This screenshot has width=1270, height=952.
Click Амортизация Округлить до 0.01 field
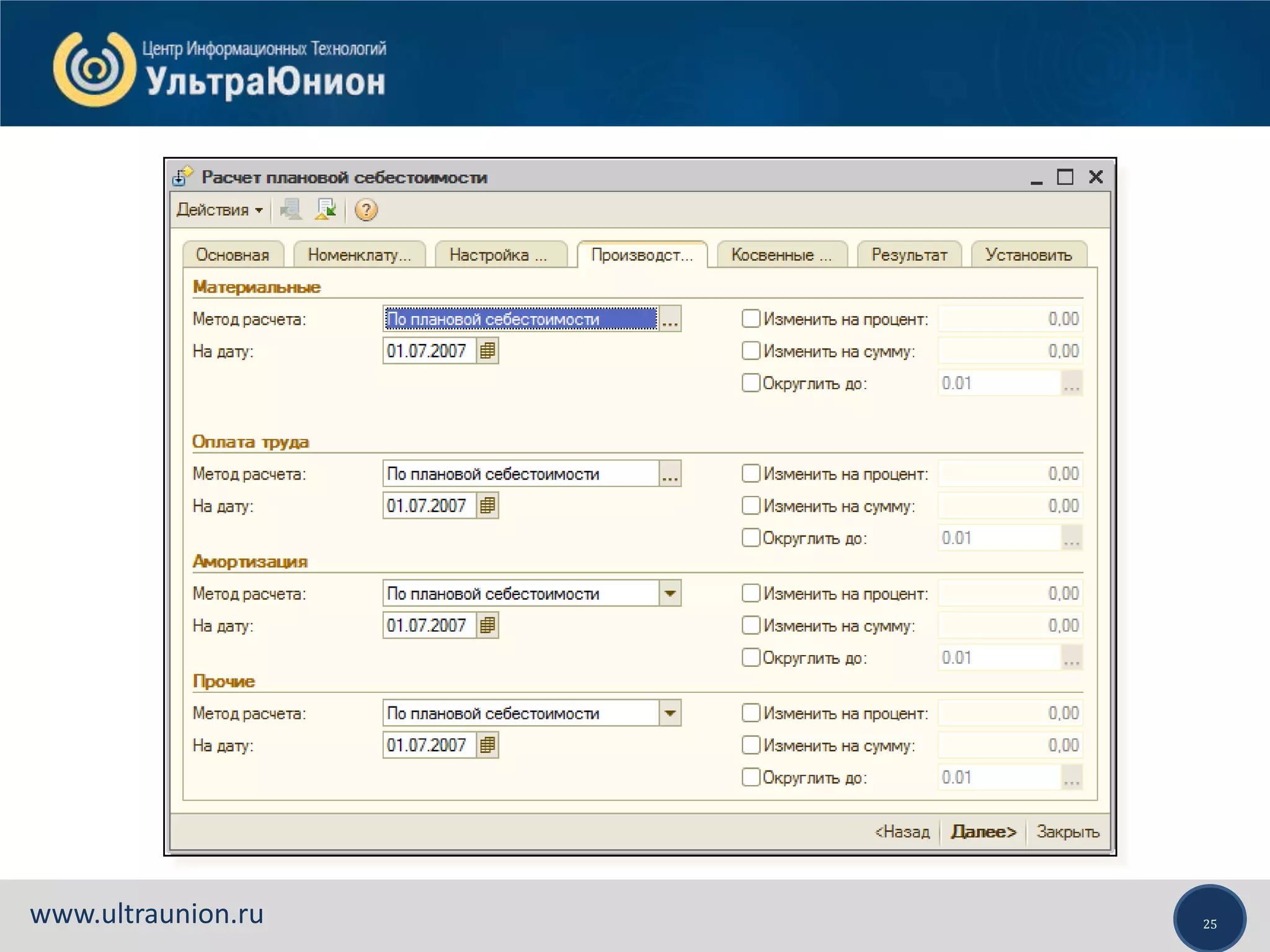click(1000, 658)
